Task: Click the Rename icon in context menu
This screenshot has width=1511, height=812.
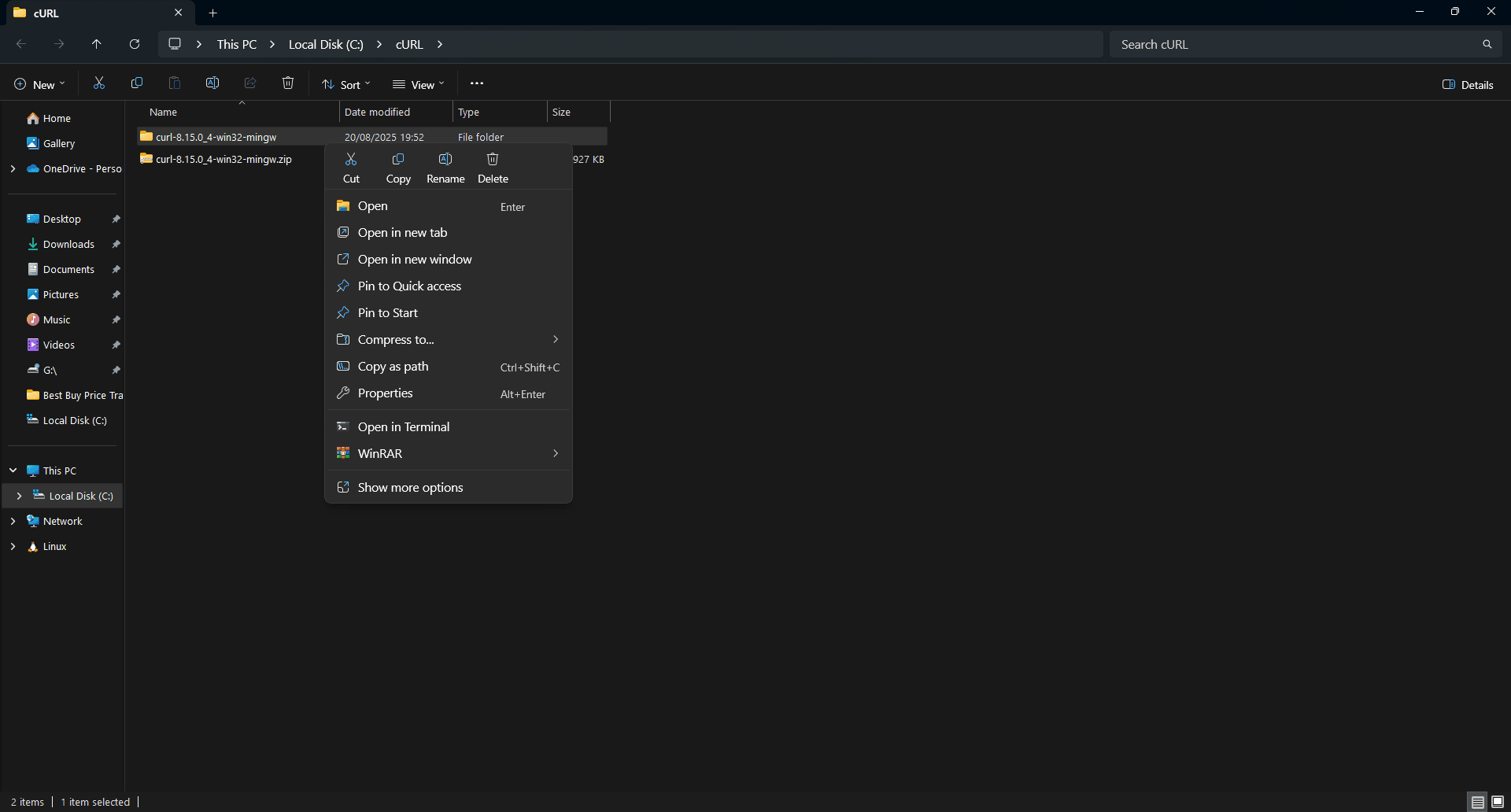Action: click(445, 168)
